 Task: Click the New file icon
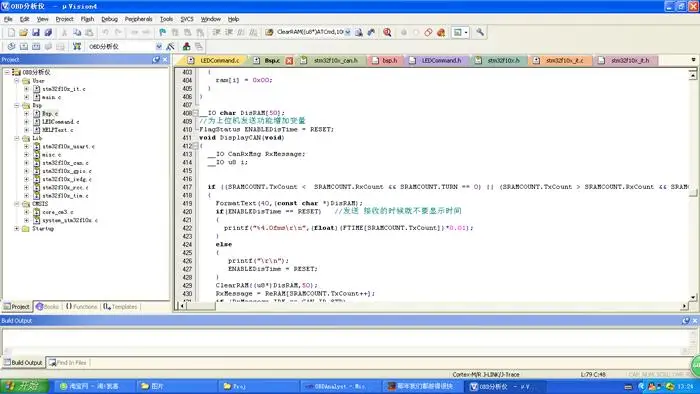12,33
